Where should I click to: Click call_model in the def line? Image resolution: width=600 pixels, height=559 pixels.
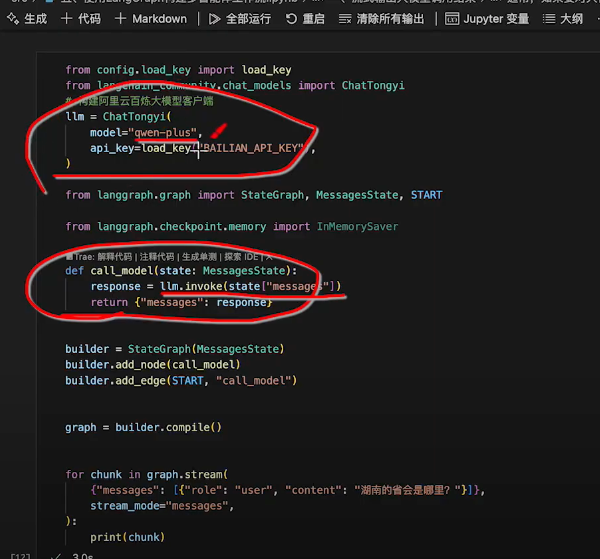coord(122,271)
